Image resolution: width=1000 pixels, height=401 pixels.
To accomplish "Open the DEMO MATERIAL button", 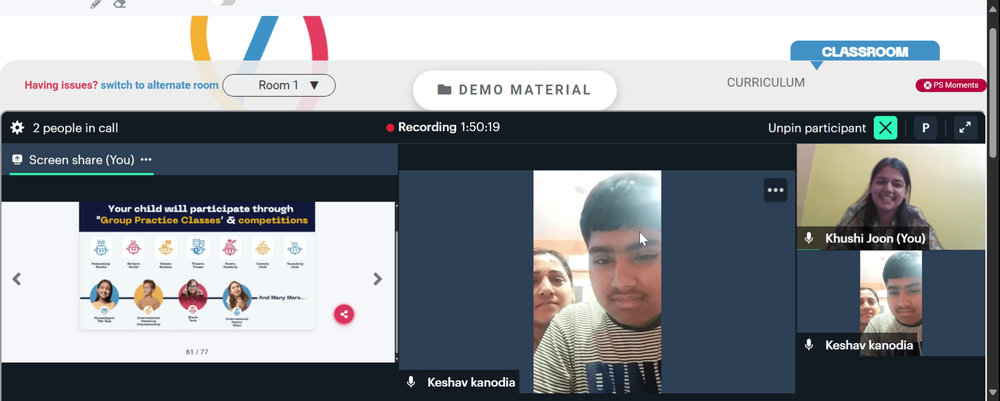I will click(515, 90).
